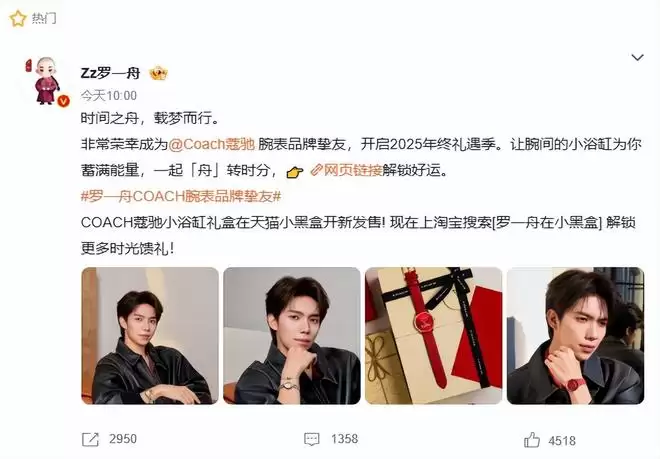Viewport: 660px width, 459px height.
Task: Like the post with thumbs-up icon
Action: click(x=532, y=440)
